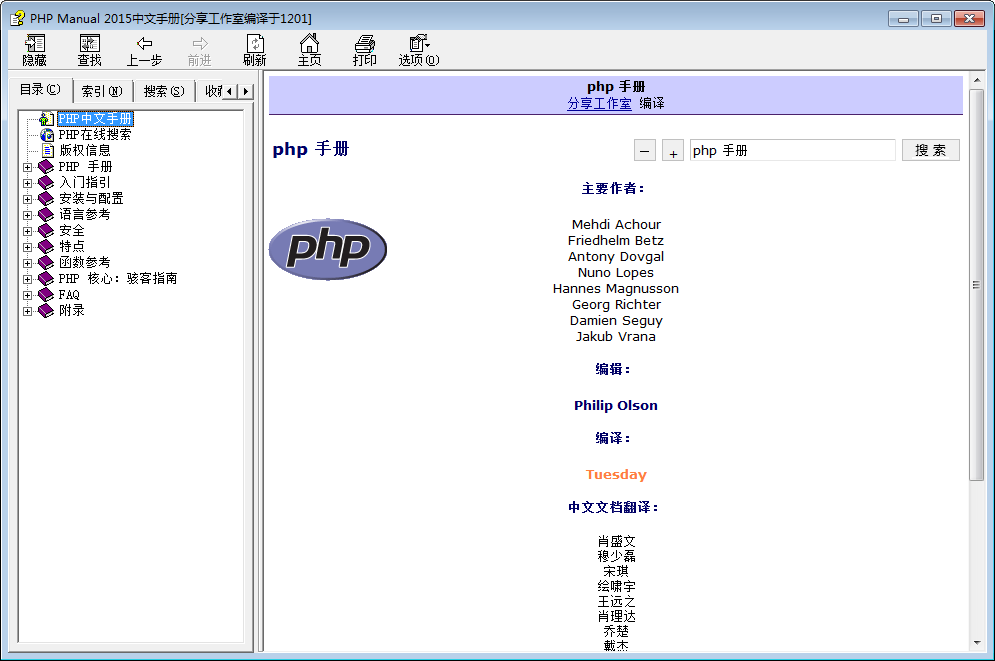Switch to the 搜索 tab
This screenshot has width=995, height=661.
(163, 91)
